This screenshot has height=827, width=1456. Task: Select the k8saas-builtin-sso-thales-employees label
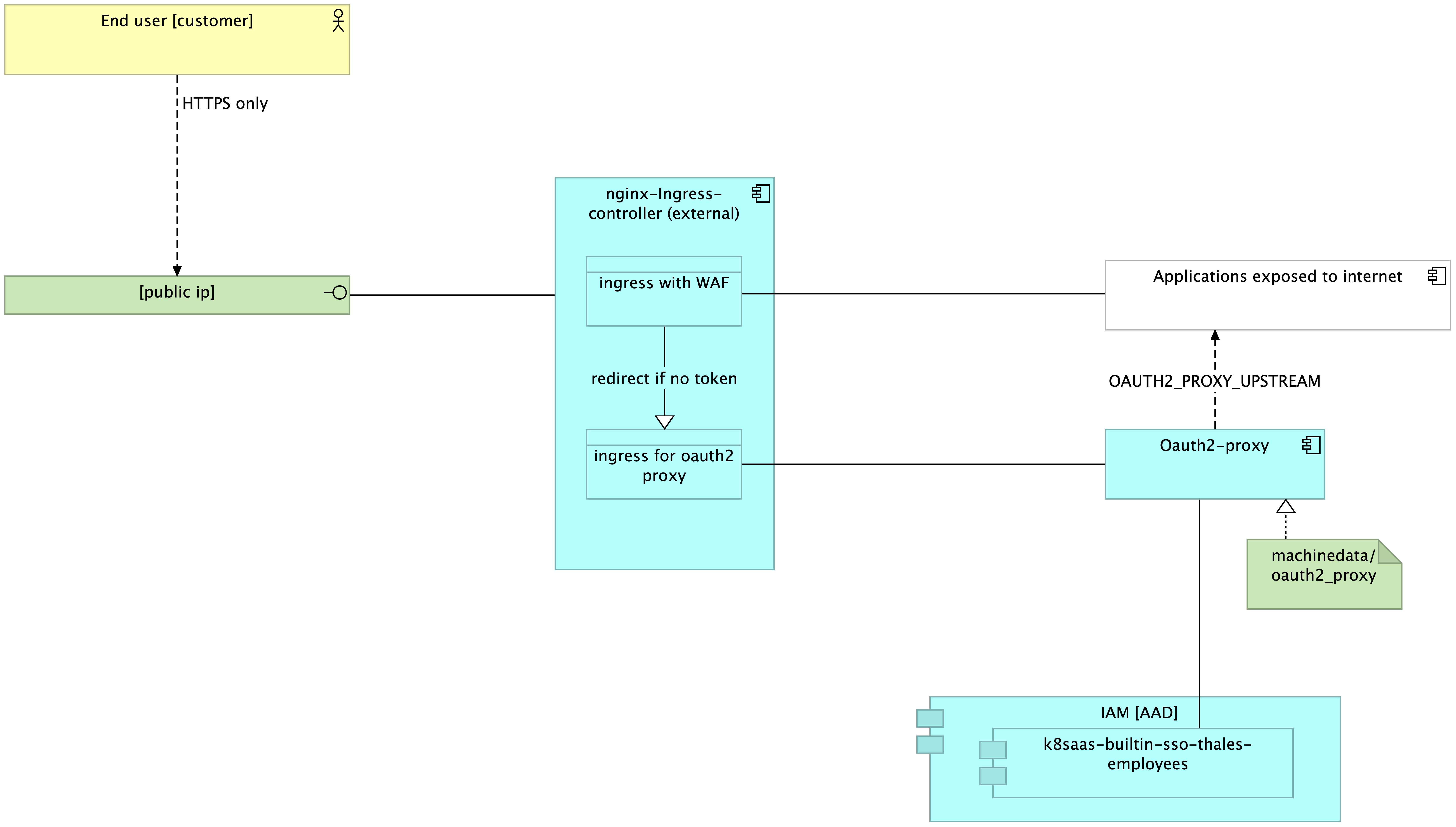point(1147,754)
